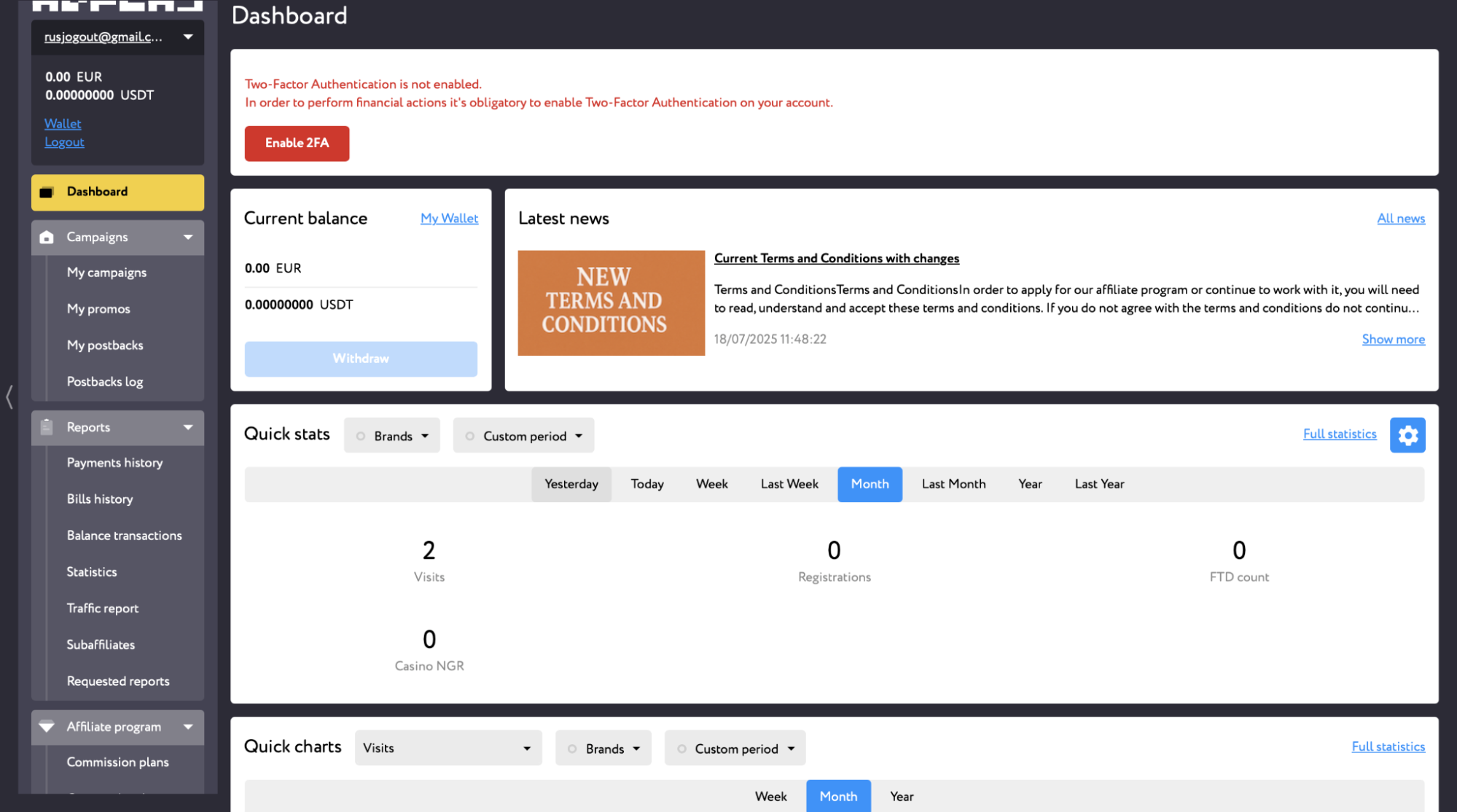Click the rusjogout account email
This screenshot has height=812, width=1457.
pos(103,36)
